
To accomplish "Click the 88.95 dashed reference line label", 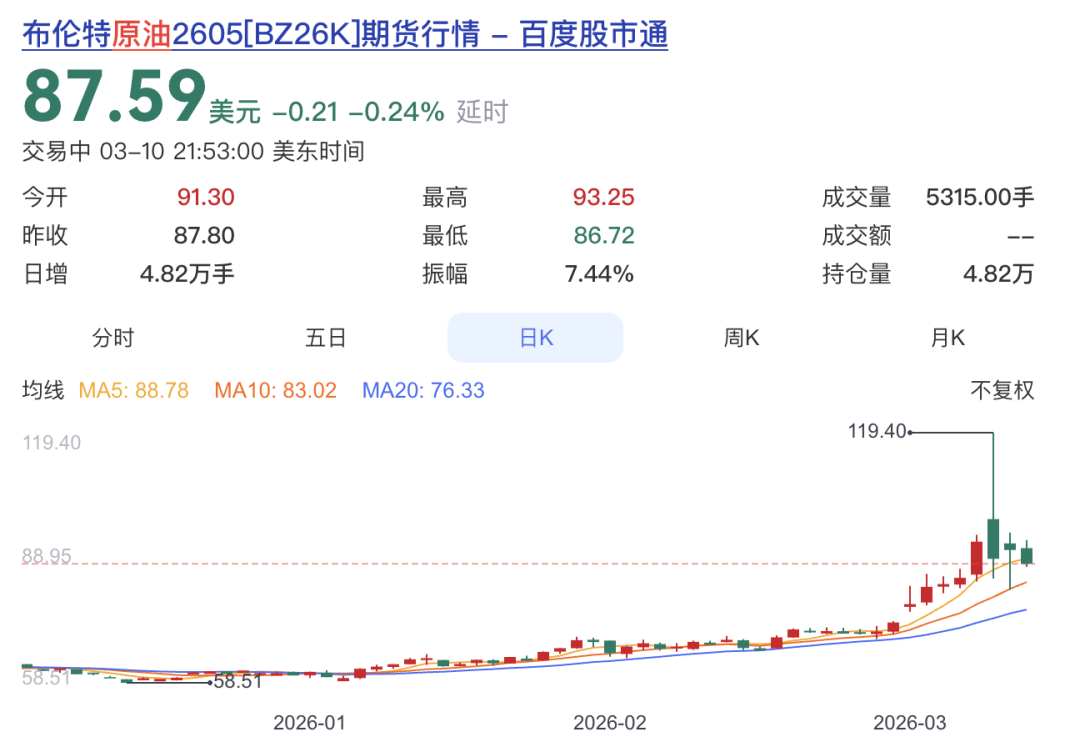I will point(47,556).
